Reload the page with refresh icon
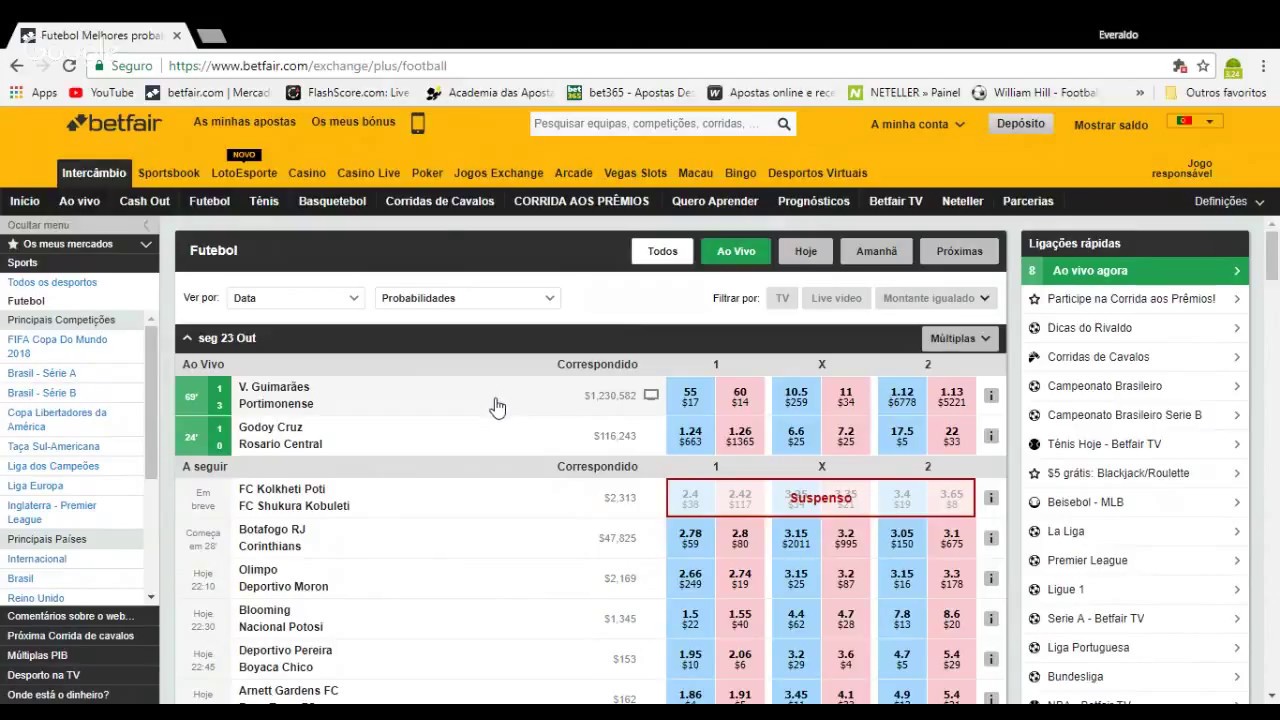This screenshot has height=720, width=1280. [69, 66]
